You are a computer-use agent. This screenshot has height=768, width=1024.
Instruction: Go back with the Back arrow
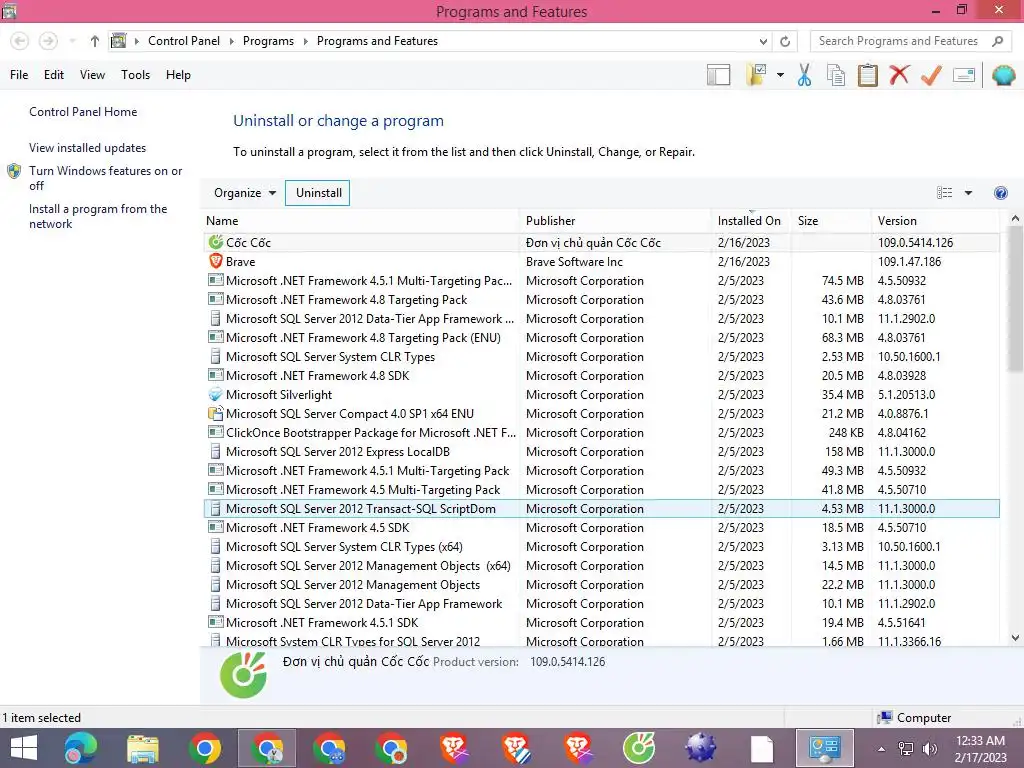point(20,41)
